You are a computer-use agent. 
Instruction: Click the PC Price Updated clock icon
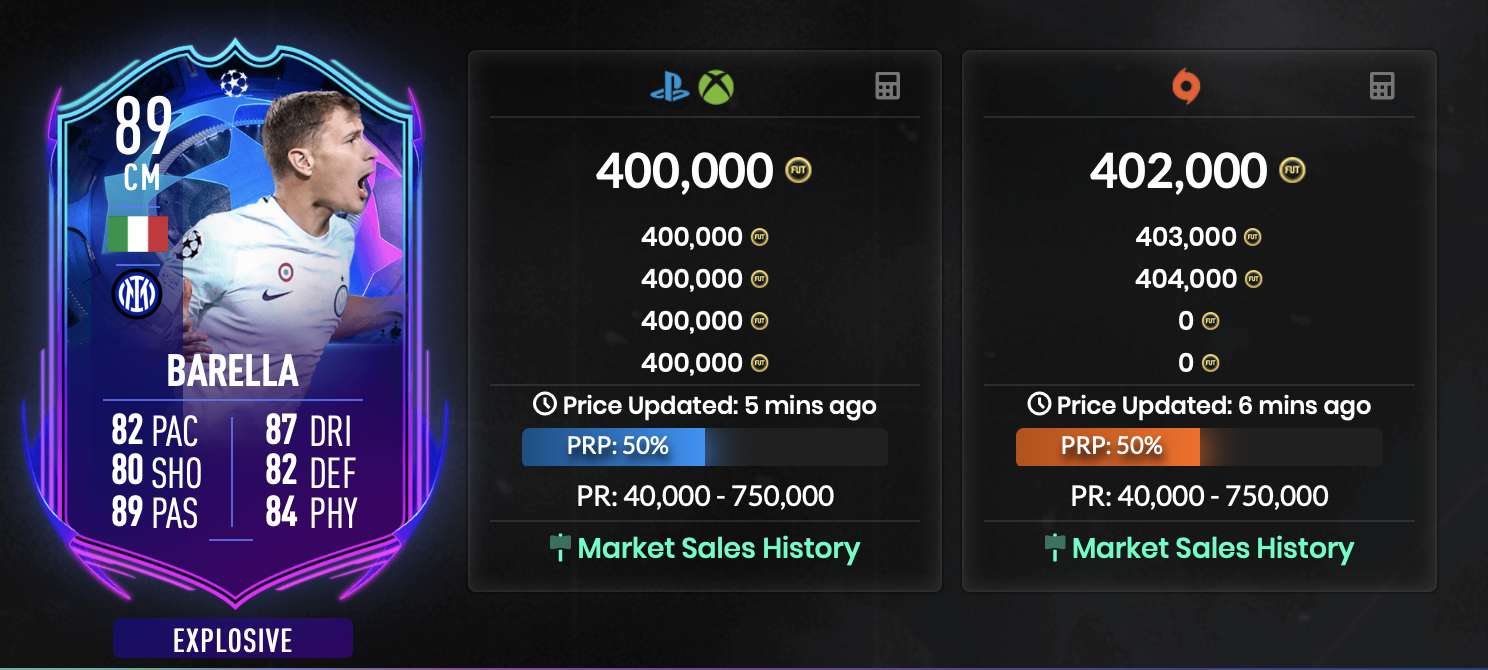(1039, 405)
